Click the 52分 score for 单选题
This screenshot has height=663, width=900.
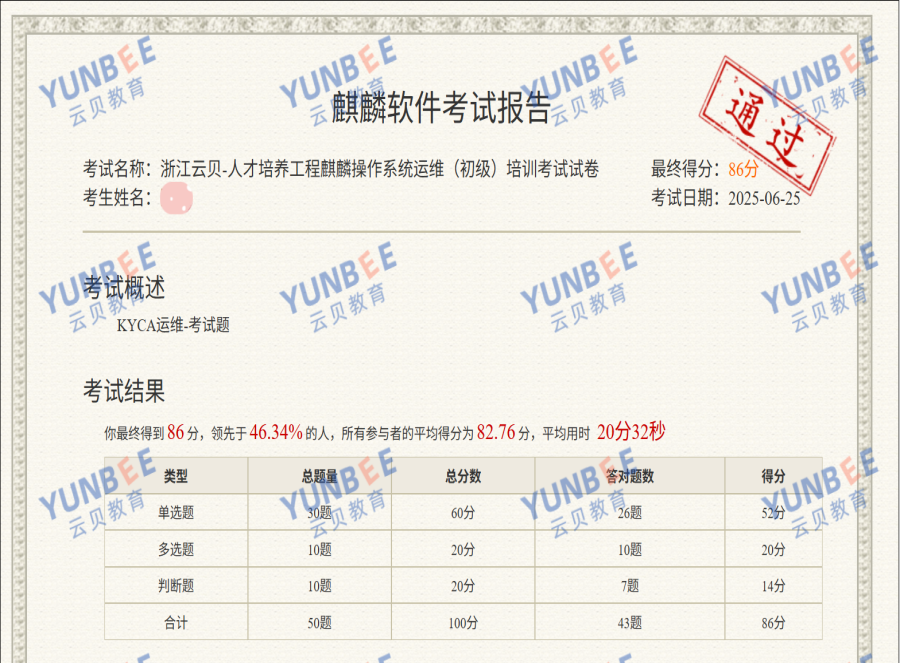pyautogui.click(x=773, y=513)
